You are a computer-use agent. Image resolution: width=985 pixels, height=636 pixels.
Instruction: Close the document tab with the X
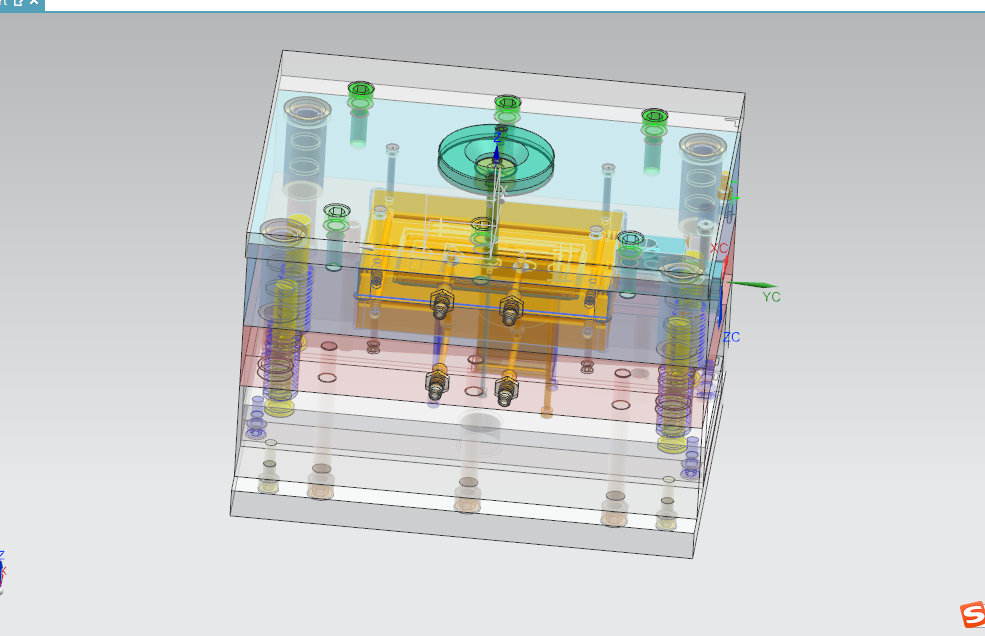point(34,3)
